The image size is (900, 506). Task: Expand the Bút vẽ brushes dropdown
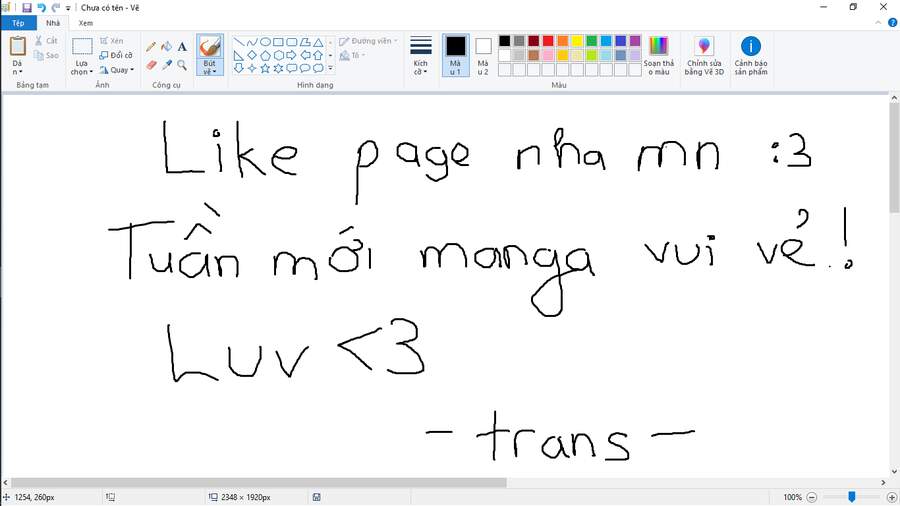click(210, 72)
